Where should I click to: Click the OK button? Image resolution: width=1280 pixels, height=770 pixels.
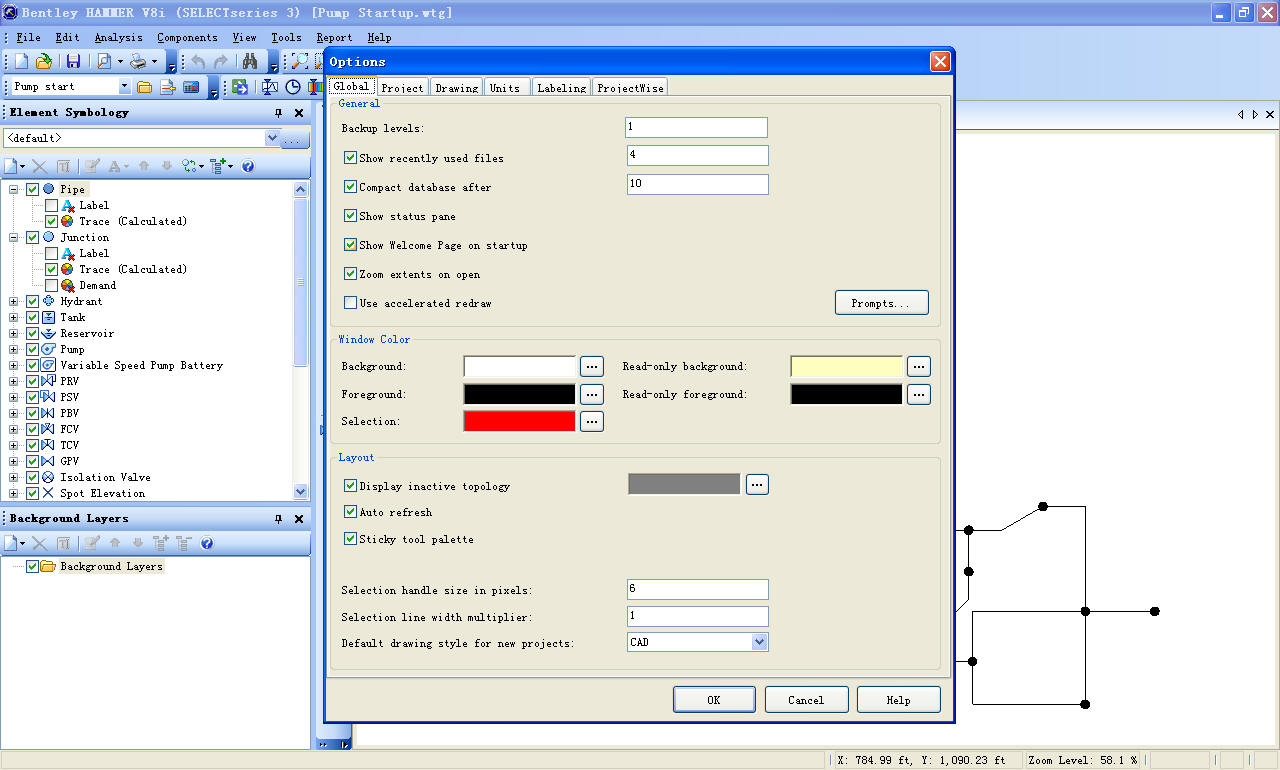click(x=714, y=700)
